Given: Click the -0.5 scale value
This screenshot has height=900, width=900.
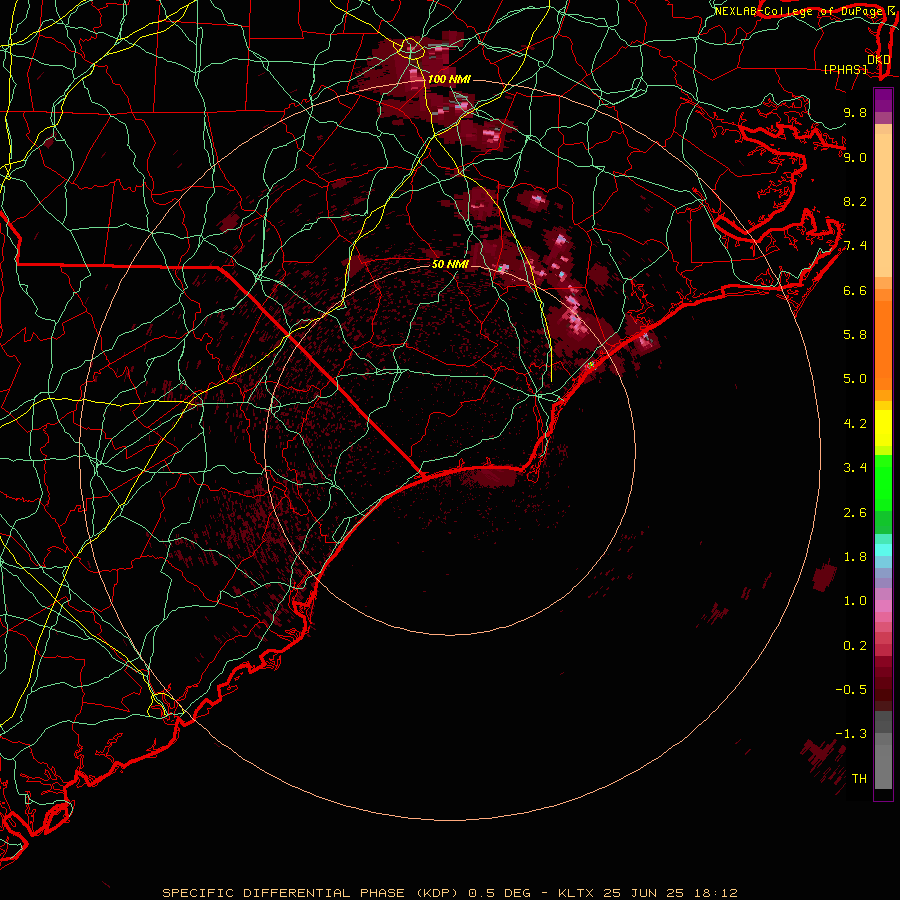Looking at the screenshot, I should pyautogui.click(x=851, y=690).
